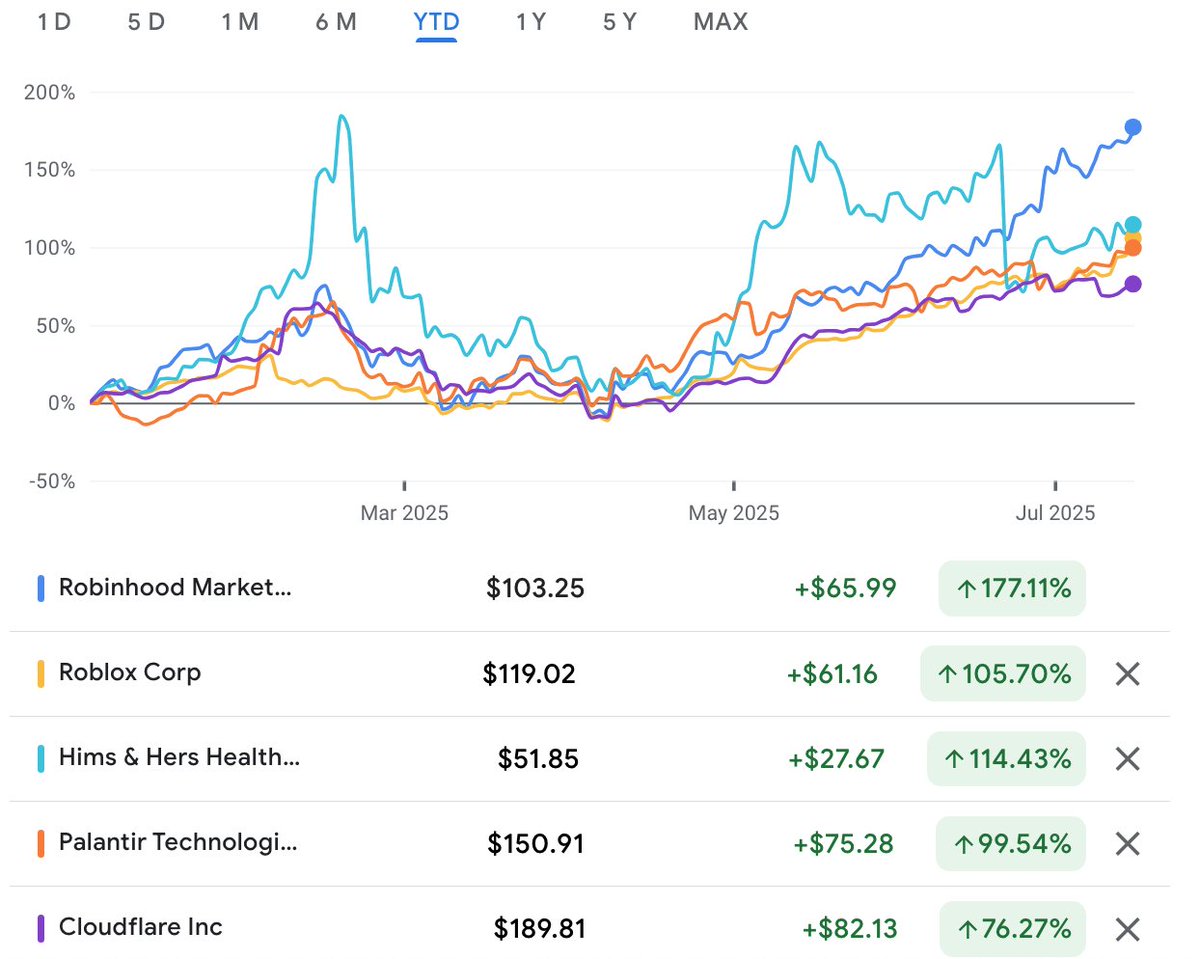The height and width of the screenshot is (959, 1200).
Task: Open the 1Y time range tab
Action: (531, 21)
